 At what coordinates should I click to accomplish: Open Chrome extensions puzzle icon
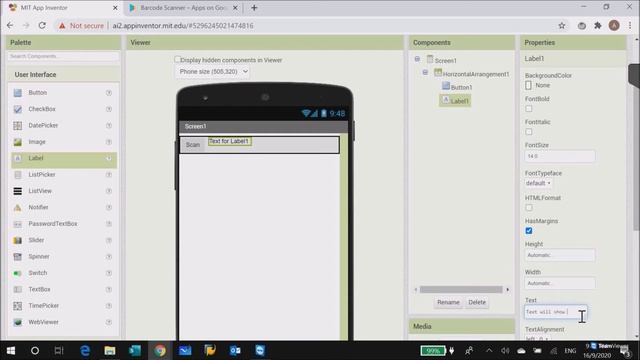click(x=598, y=25)
